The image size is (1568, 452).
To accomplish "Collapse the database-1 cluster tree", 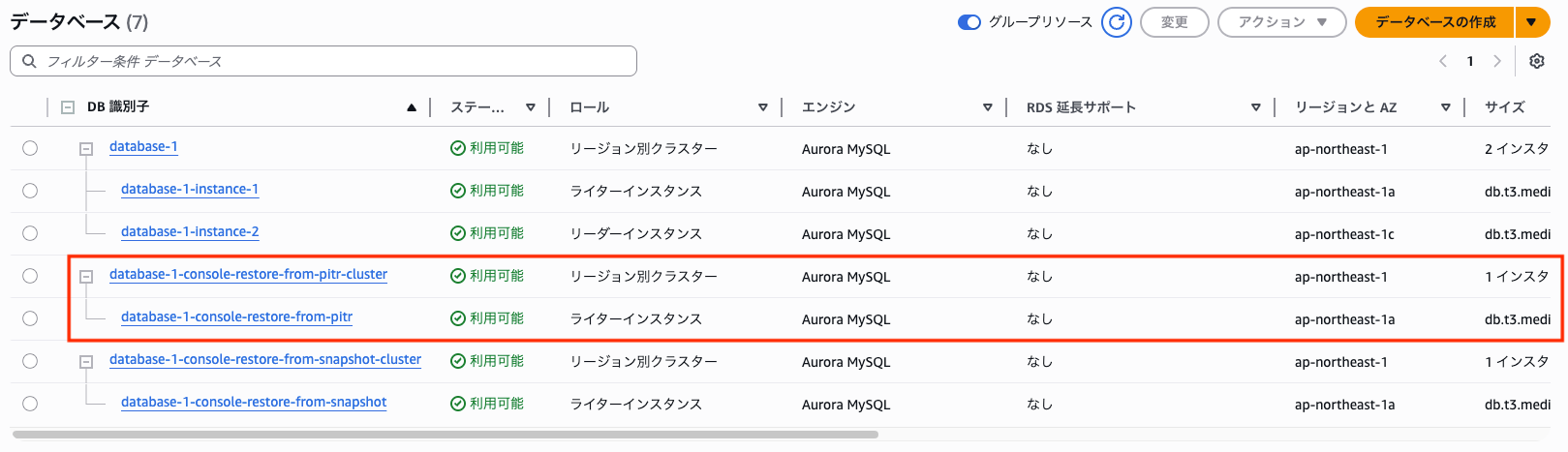I will click(86, 149).
